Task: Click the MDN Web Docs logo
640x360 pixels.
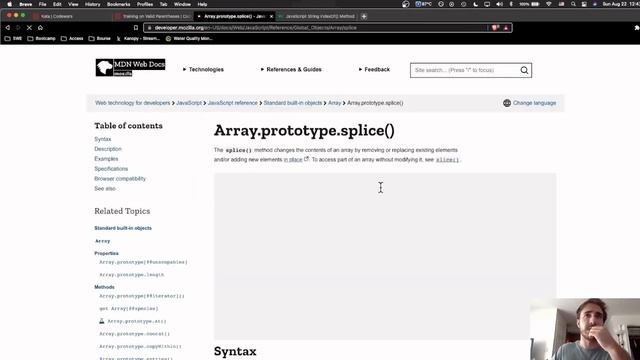Action: [130, 67]
